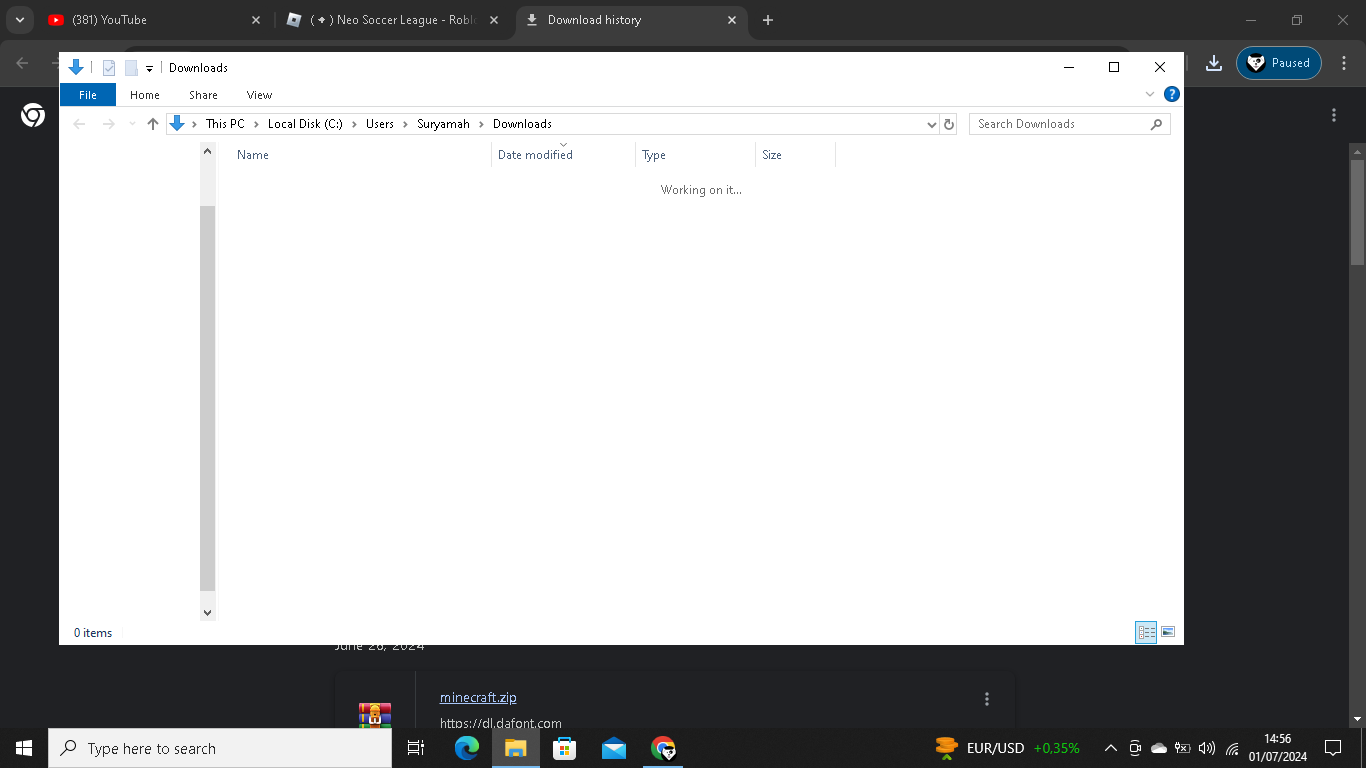Switch to Details view layout icon
This screenshot has width=1366, height=768.
point(1146,632)
